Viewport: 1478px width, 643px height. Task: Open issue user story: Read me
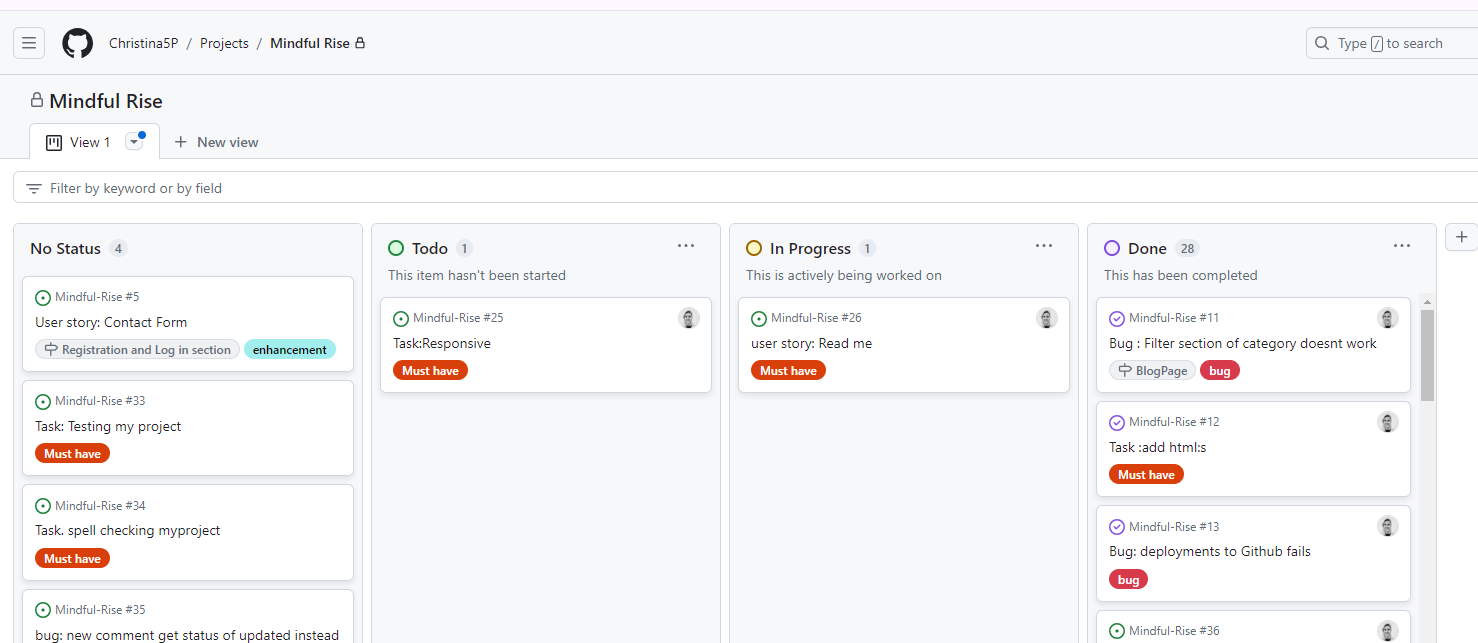(811, 343)
